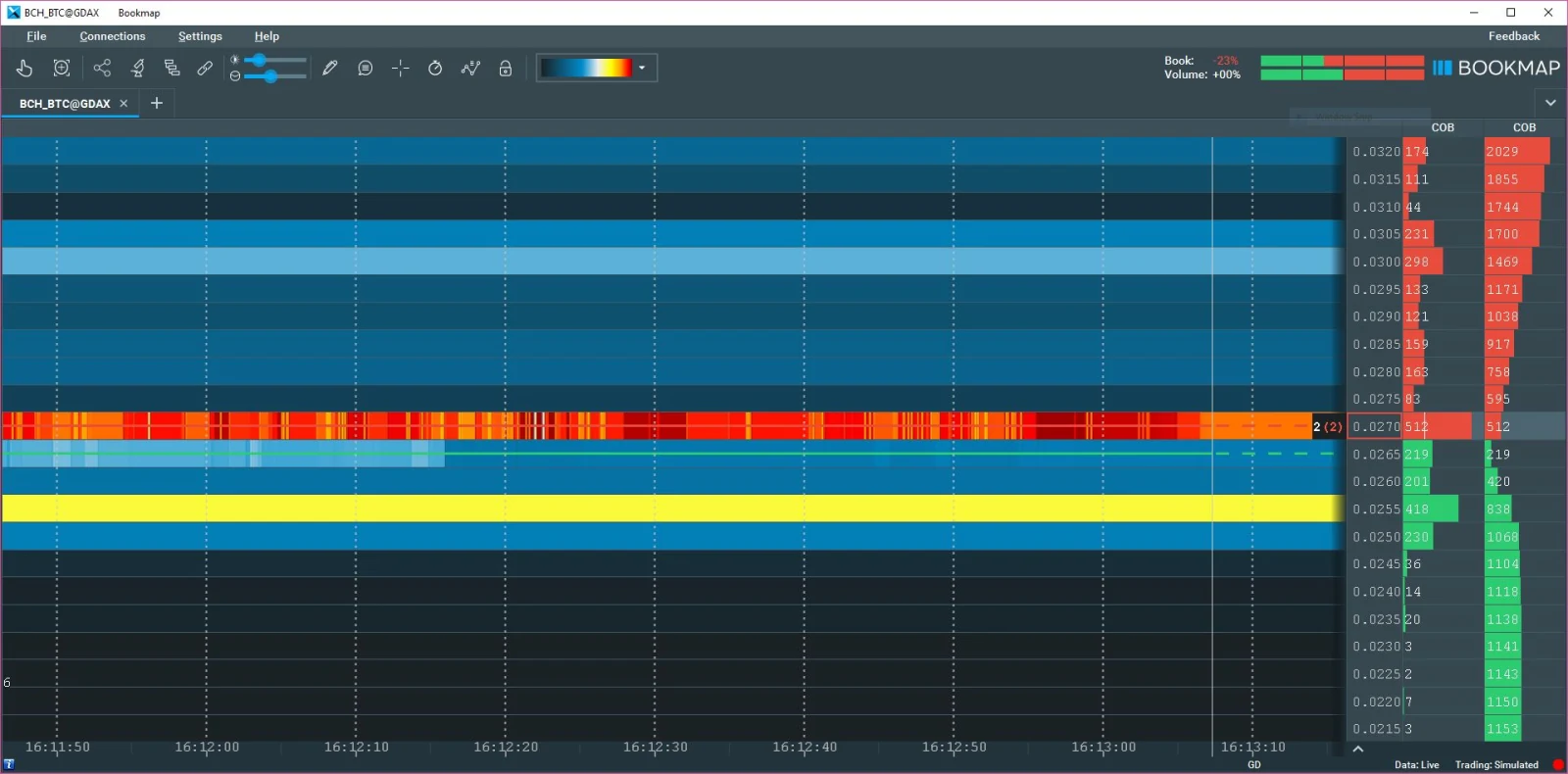Viewport: 1568px width, 774px height.
Task: Click the 16:13:00 time axis label
Action: click(x=1103, y=748)
